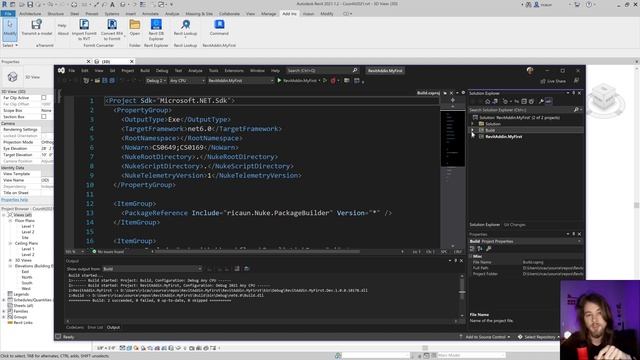Click Clear All icon in Output window toolbar
640x360 pixels.
tap(237, 269)
